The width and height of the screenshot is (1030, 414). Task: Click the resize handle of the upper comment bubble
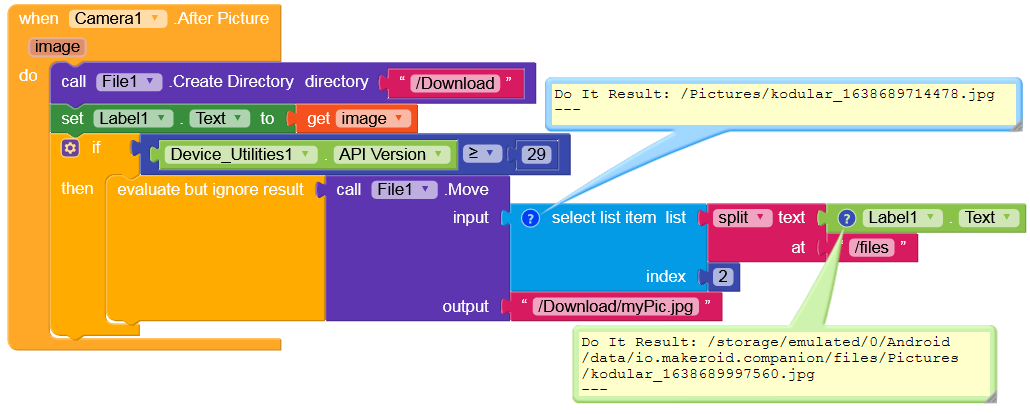(x=1016, y=125)
